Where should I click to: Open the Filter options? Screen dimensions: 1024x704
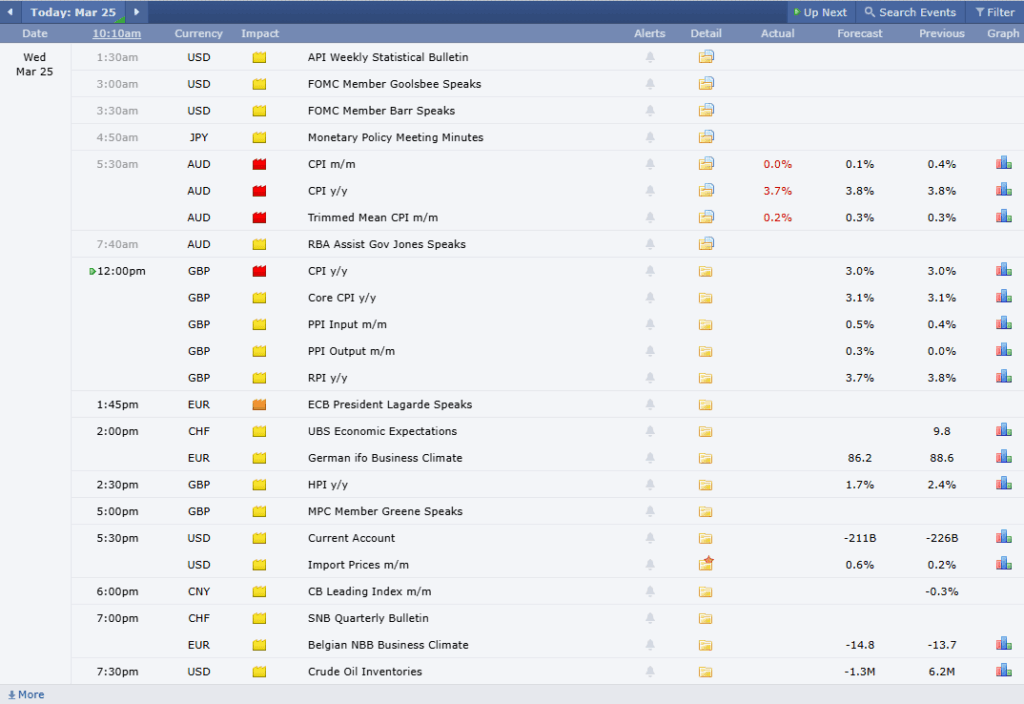click(994, 12)
